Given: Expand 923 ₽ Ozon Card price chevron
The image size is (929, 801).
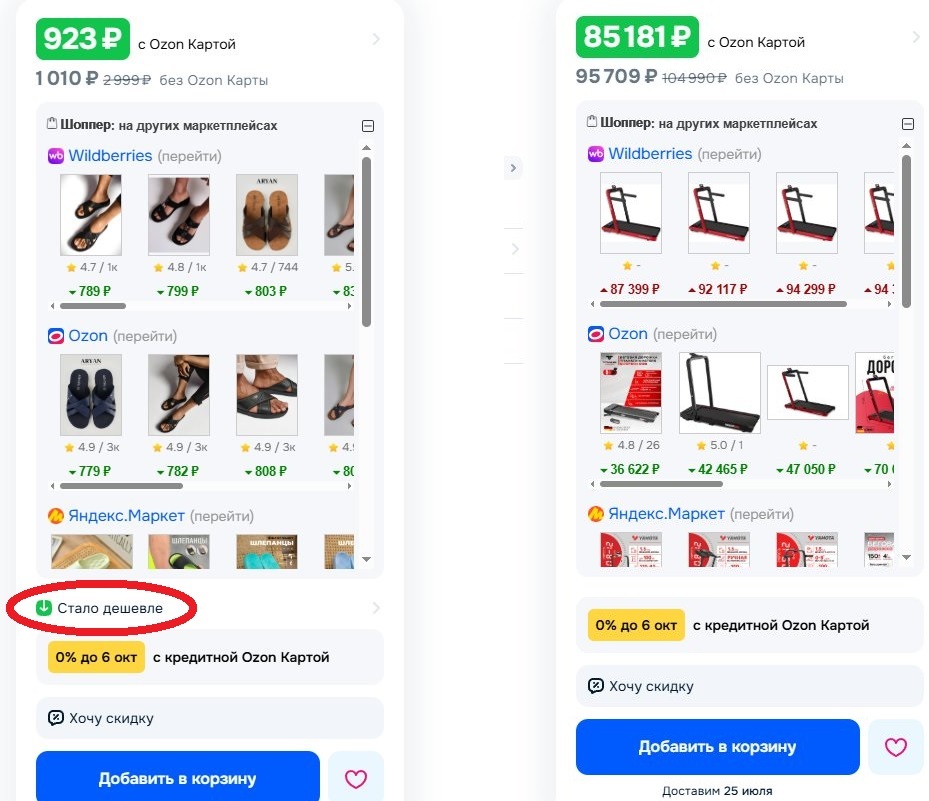Looking at the screenshot, I should point(376,39).
